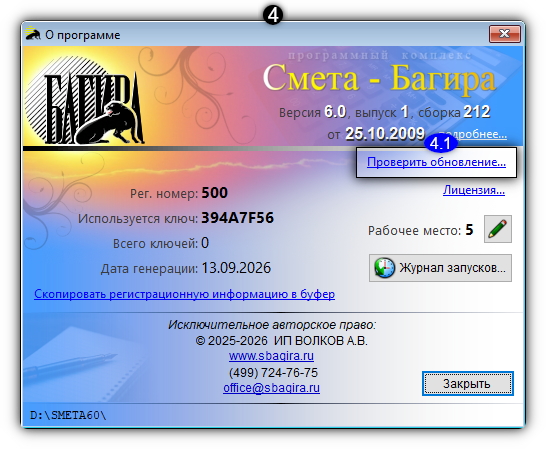Visit the www.sbagira.ru website link
The height and width of the screenshot is (449, 546).
point(271,356)
